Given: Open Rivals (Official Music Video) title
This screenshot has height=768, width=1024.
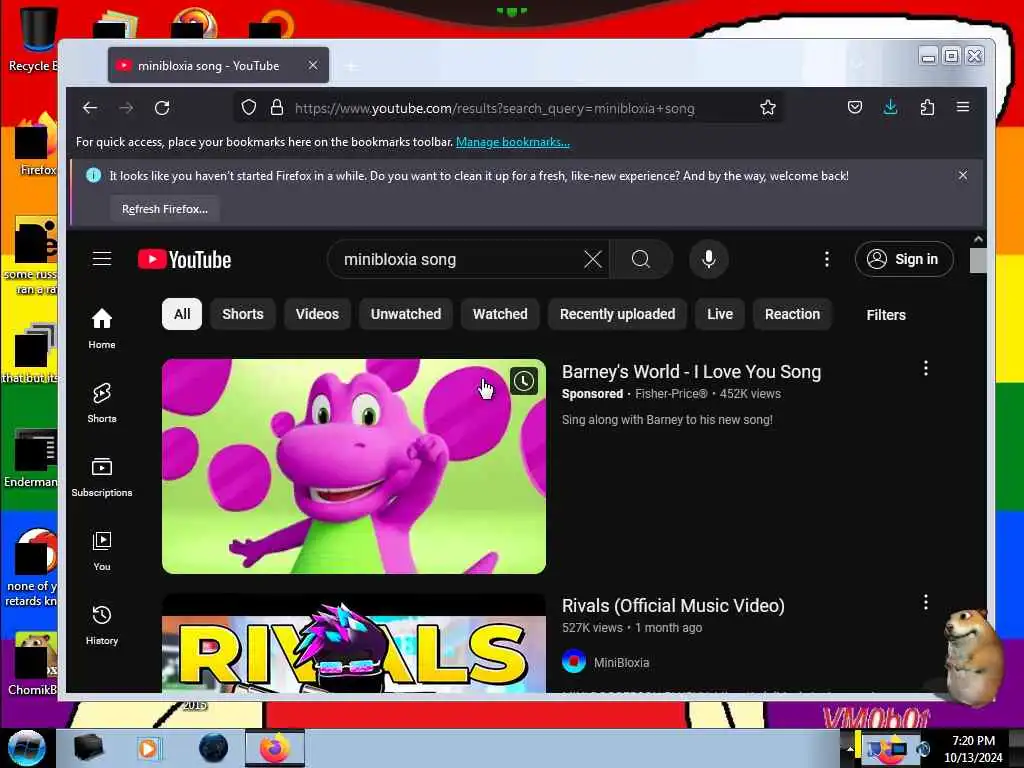Looking at the screenshot, I should coord(673,605).
